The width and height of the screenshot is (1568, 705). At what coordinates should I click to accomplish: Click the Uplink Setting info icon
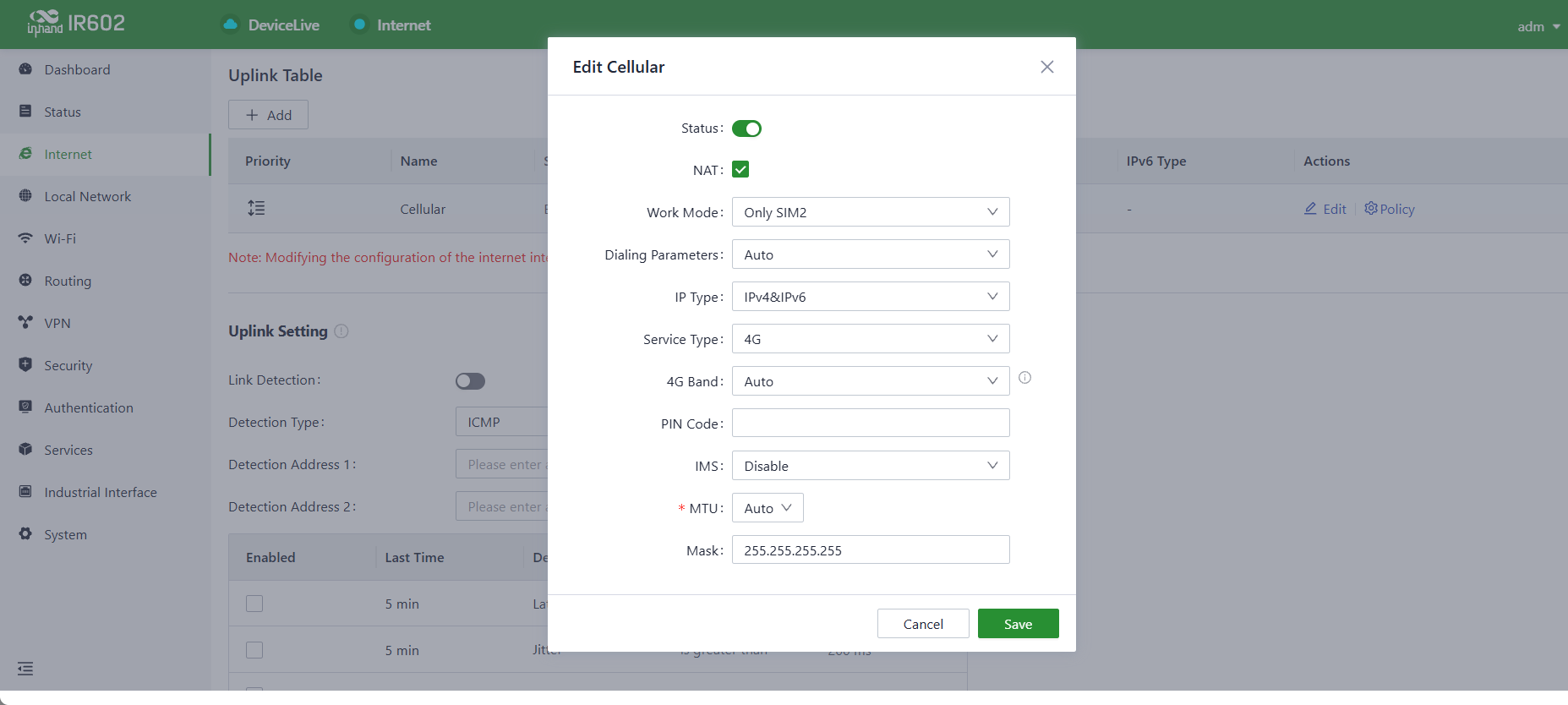click(341, 331)
